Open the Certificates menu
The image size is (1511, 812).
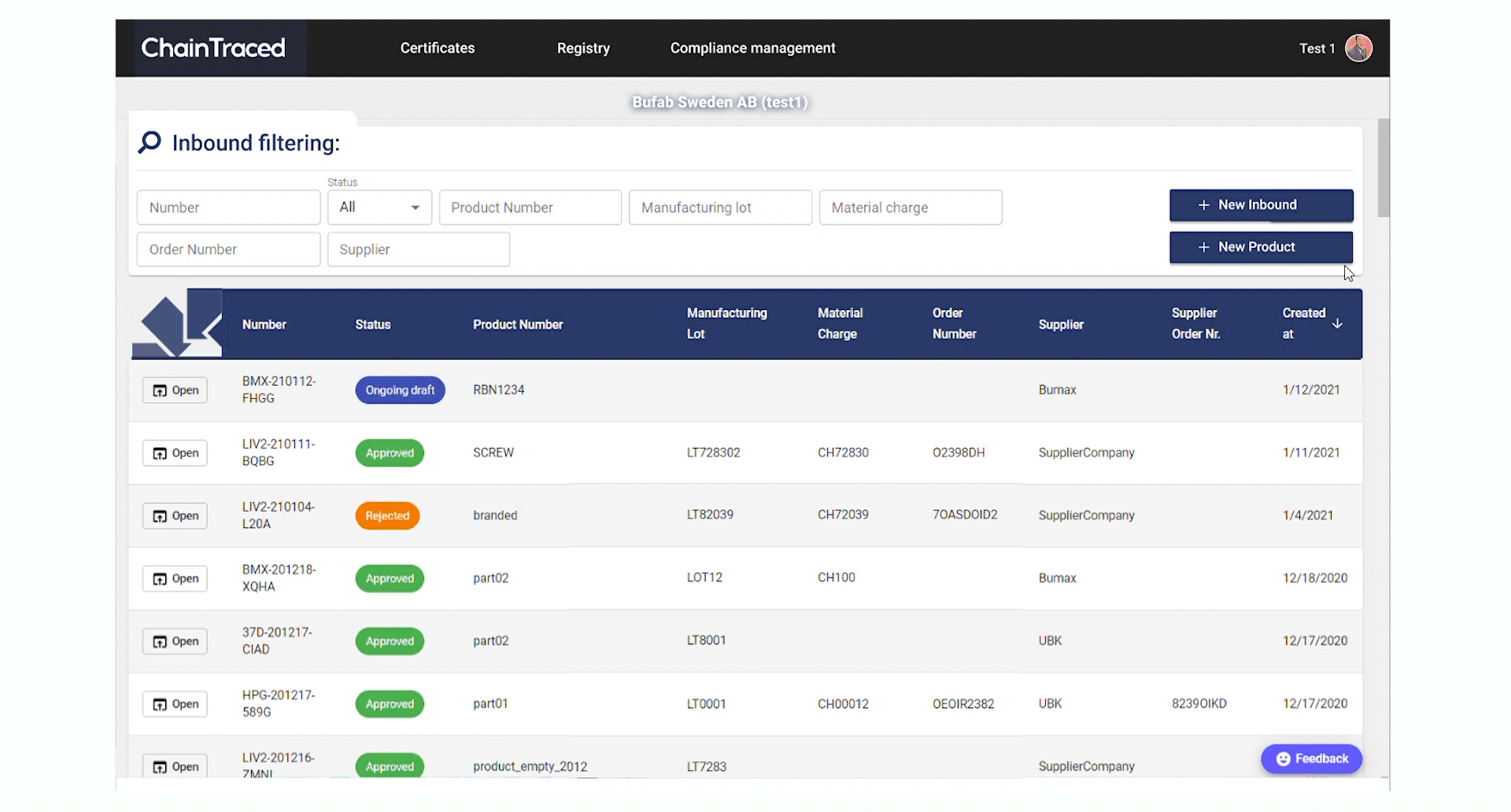tap(438, 48)
